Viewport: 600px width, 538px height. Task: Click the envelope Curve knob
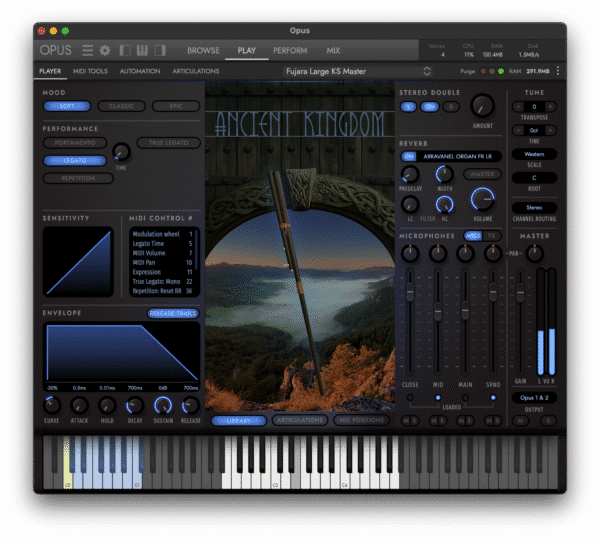pyautogui.click(x=52, y=406)
